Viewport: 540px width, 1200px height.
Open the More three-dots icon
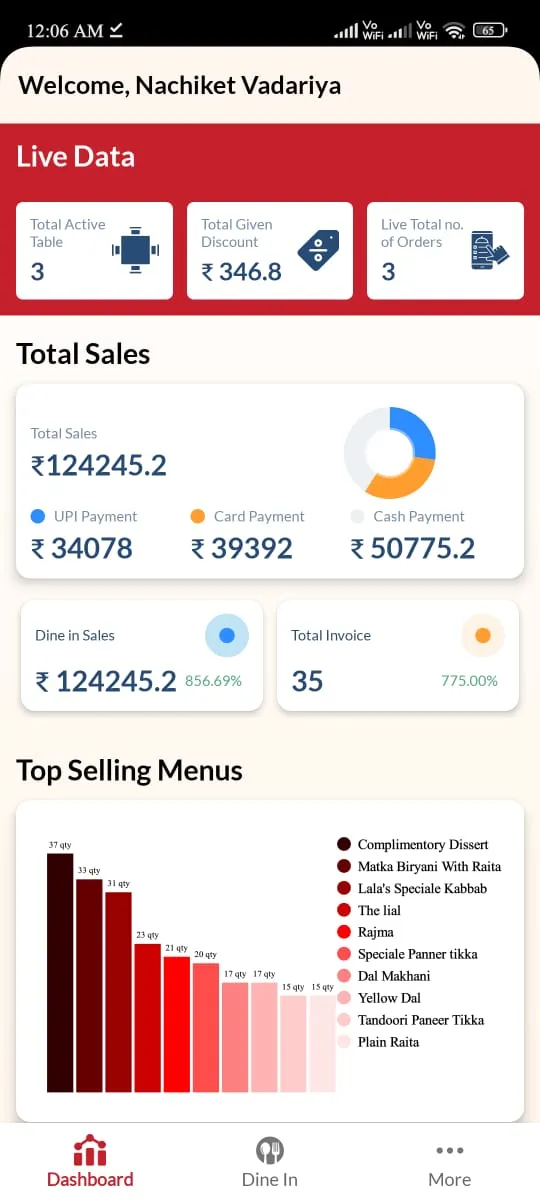coord(450,1151)
